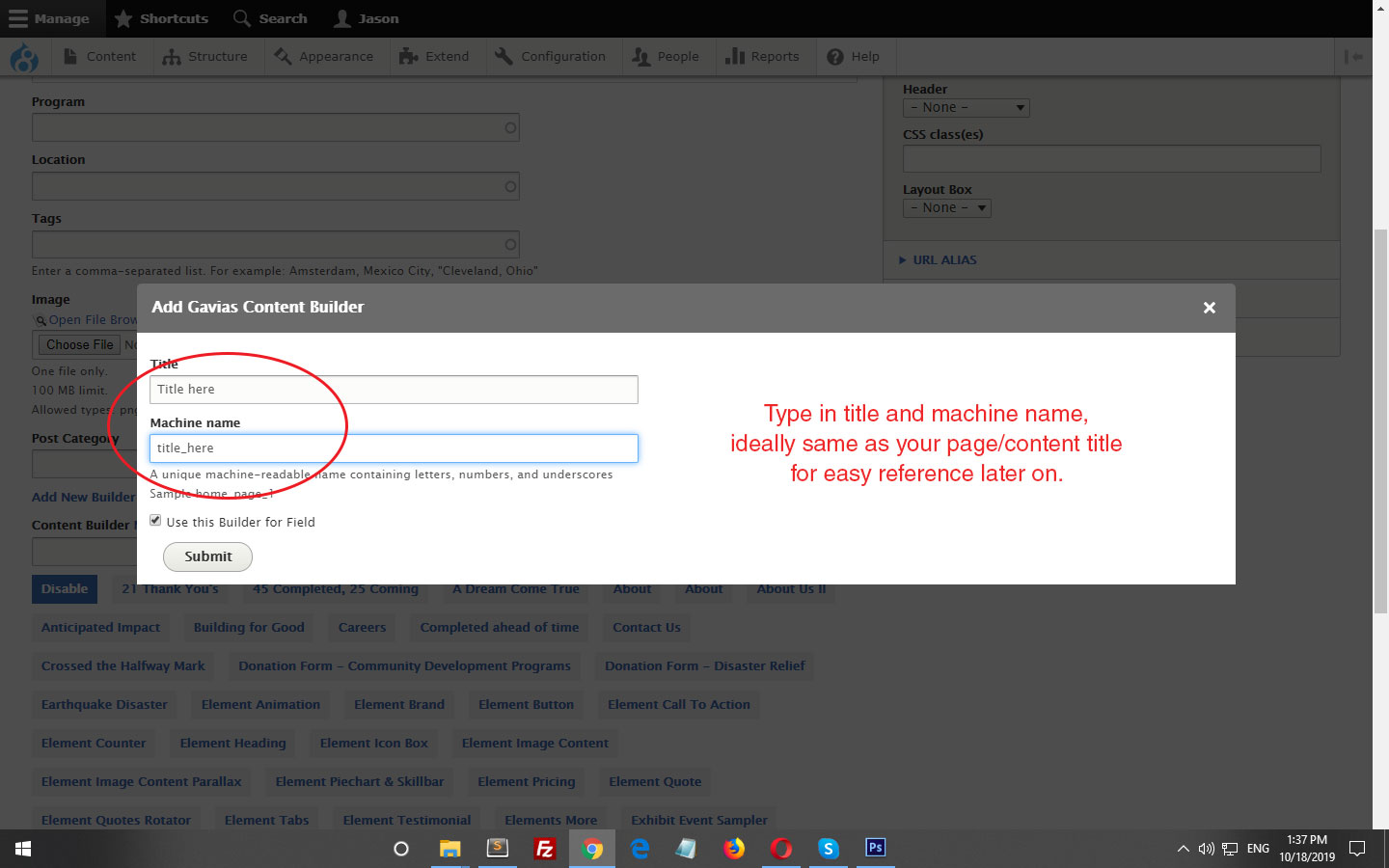The height and width of the screenshot is (868, 1389).
Task: Select the Element Button builder
Action: click(526, 705)
